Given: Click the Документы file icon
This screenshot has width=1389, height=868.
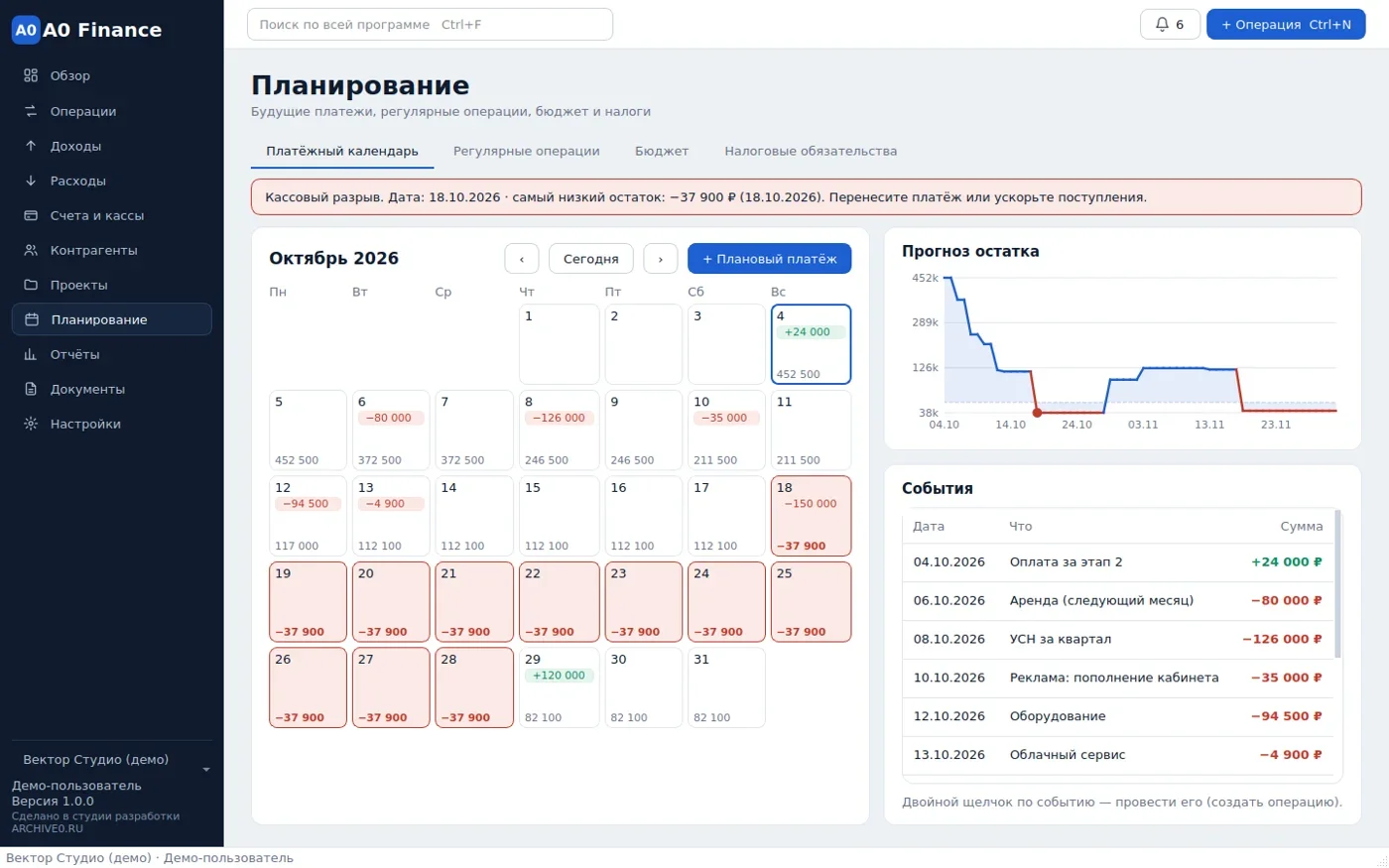Looking at the screenshot, I should pyautogui.click(x=31, y=389).
